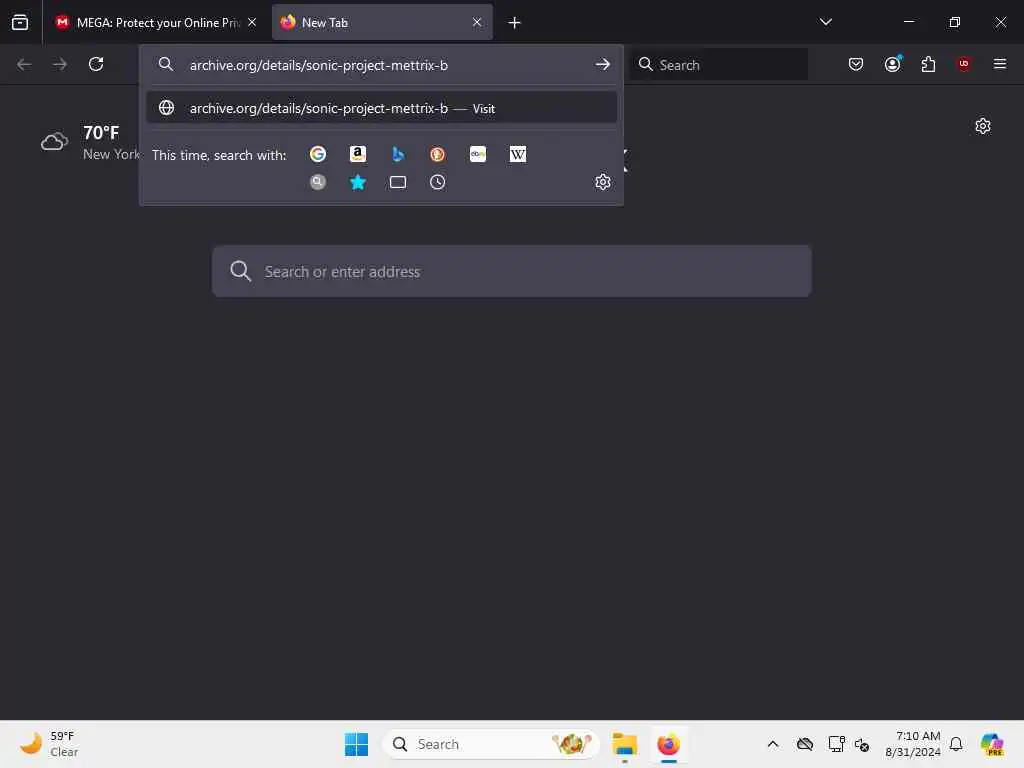
Task: Search history using the clock icon
Action: point(438,182)
